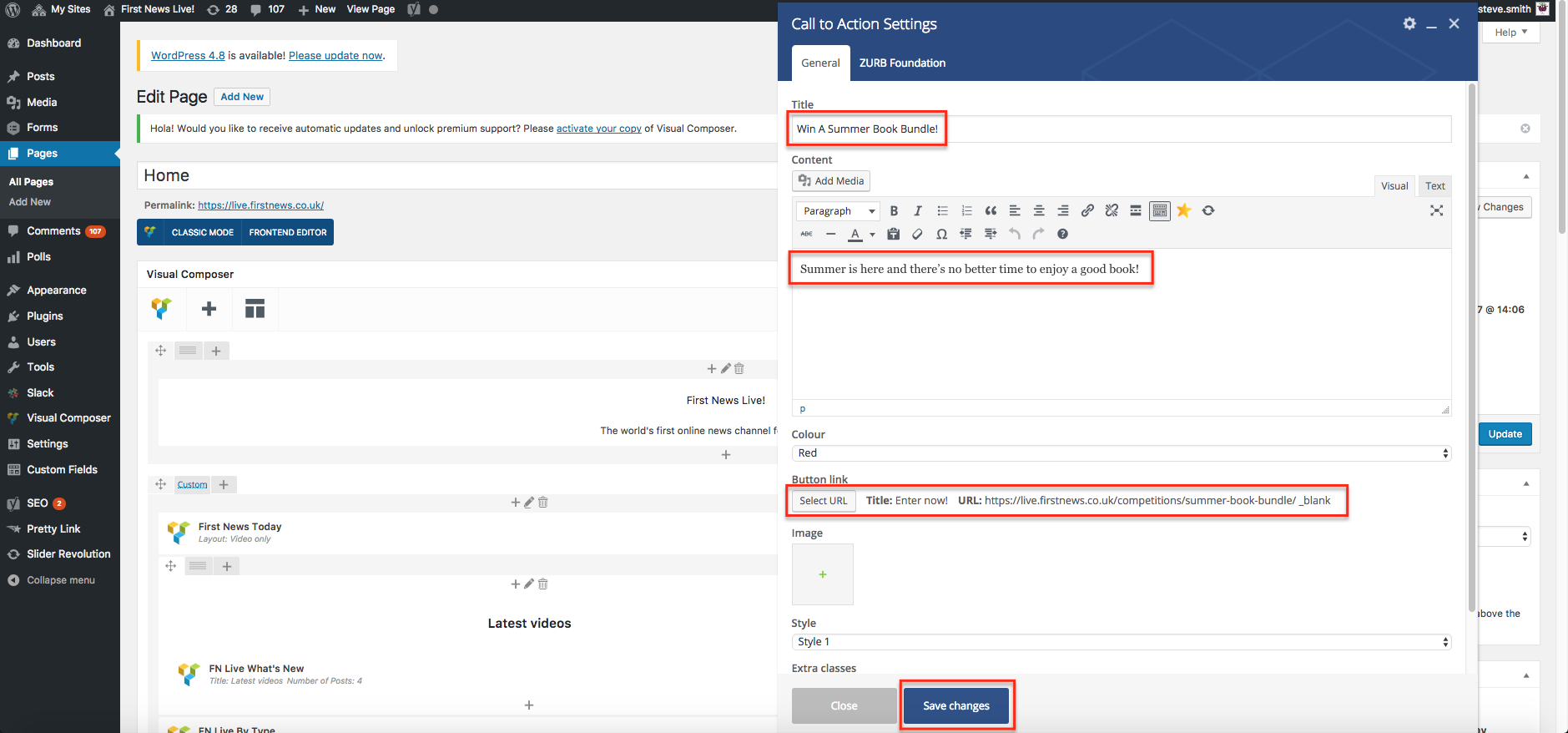Click the circular refresh icon in editor toolbar

pyautogui.click(x=1208, y=210)
